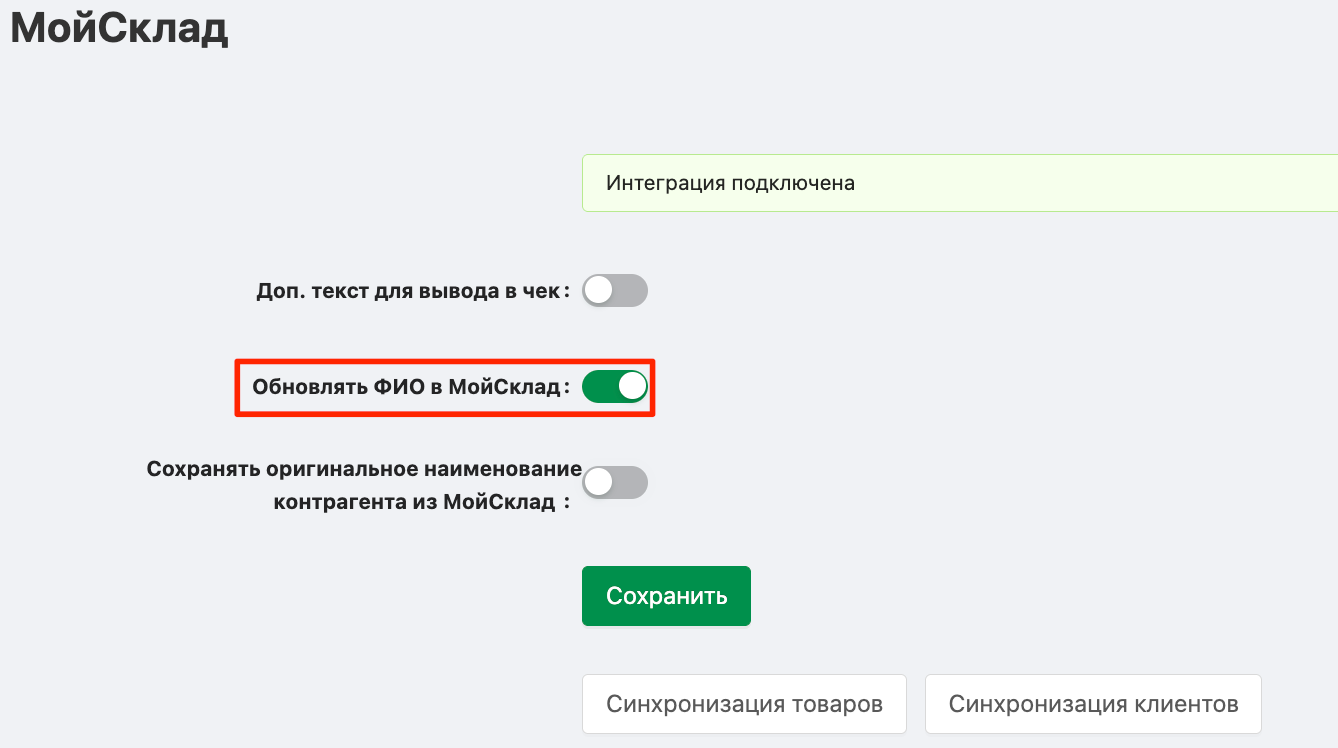
Task: Click the Доп. текст для вывода в чек label
Action: (x=412, y=292)
